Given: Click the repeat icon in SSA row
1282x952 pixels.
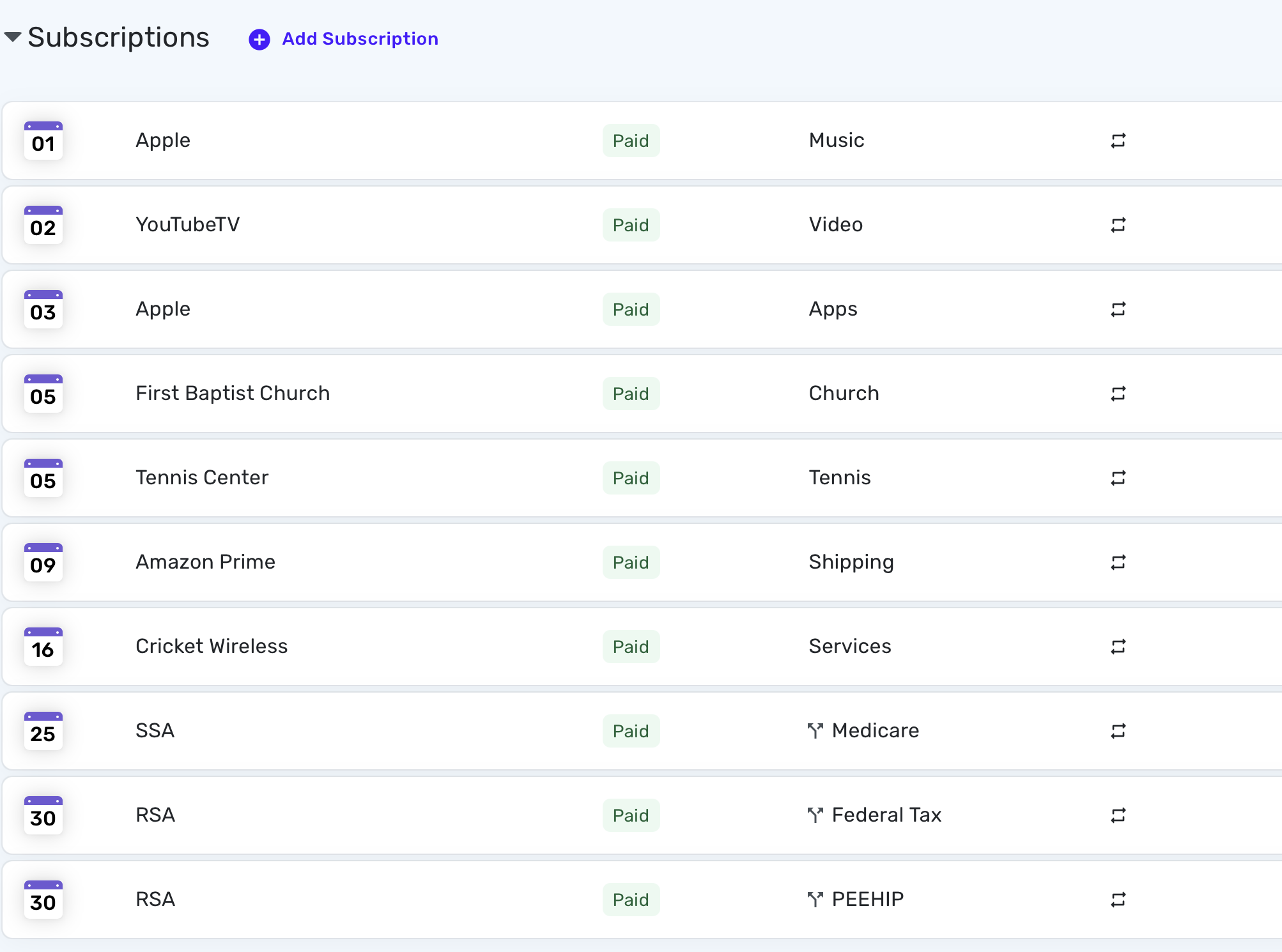Looking at the screenshot, I should tap(1118, 731).
